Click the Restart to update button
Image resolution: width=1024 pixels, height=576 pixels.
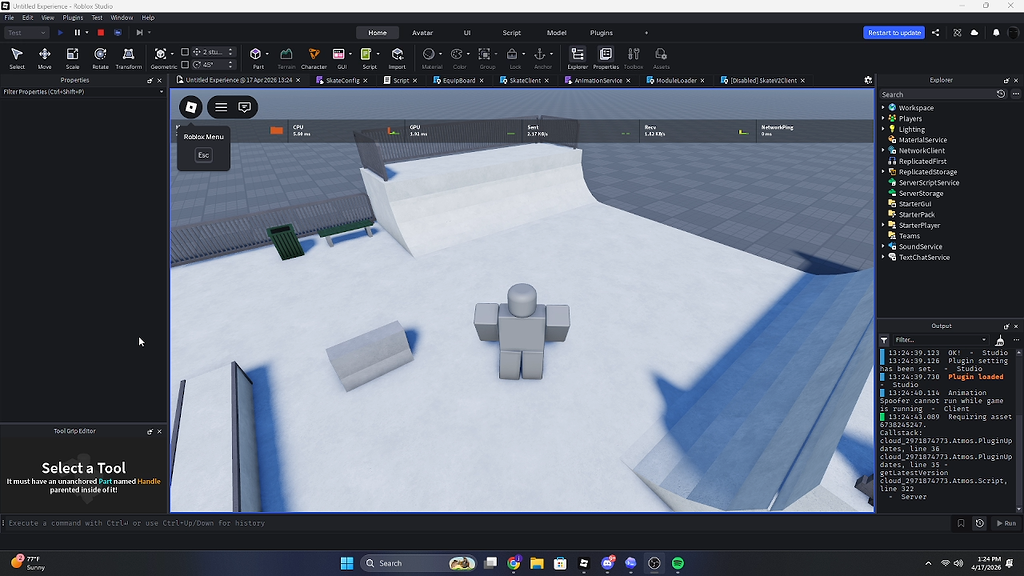tap(894, 33)
